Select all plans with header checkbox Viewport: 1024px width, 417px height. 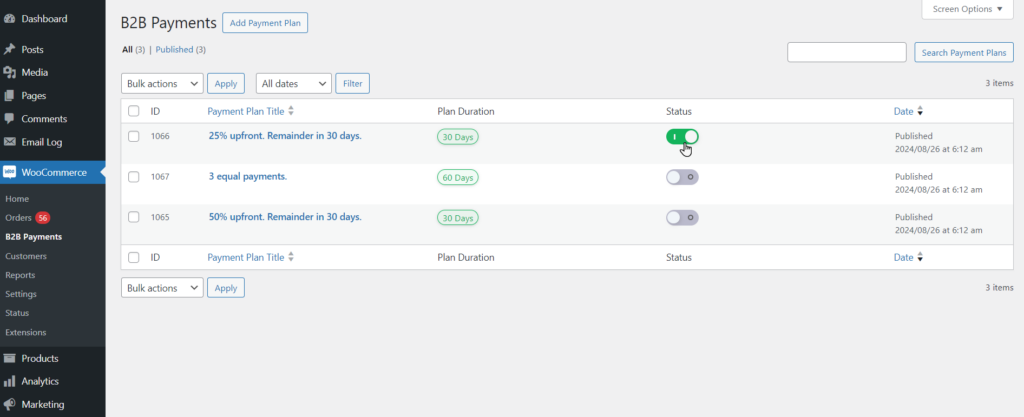pyautogui.click(x=134, y=111)
